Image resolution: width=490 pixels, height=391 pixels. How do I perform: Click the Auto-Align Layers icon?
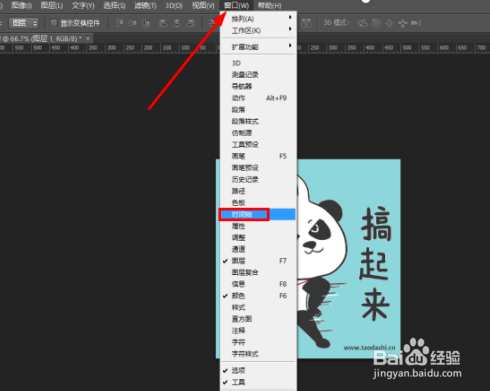[306, 23]
